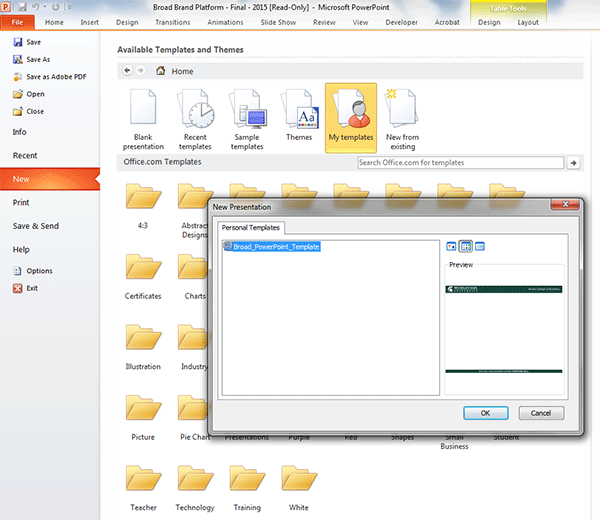
Task: Open Sample templates
Action: point(247,119)
